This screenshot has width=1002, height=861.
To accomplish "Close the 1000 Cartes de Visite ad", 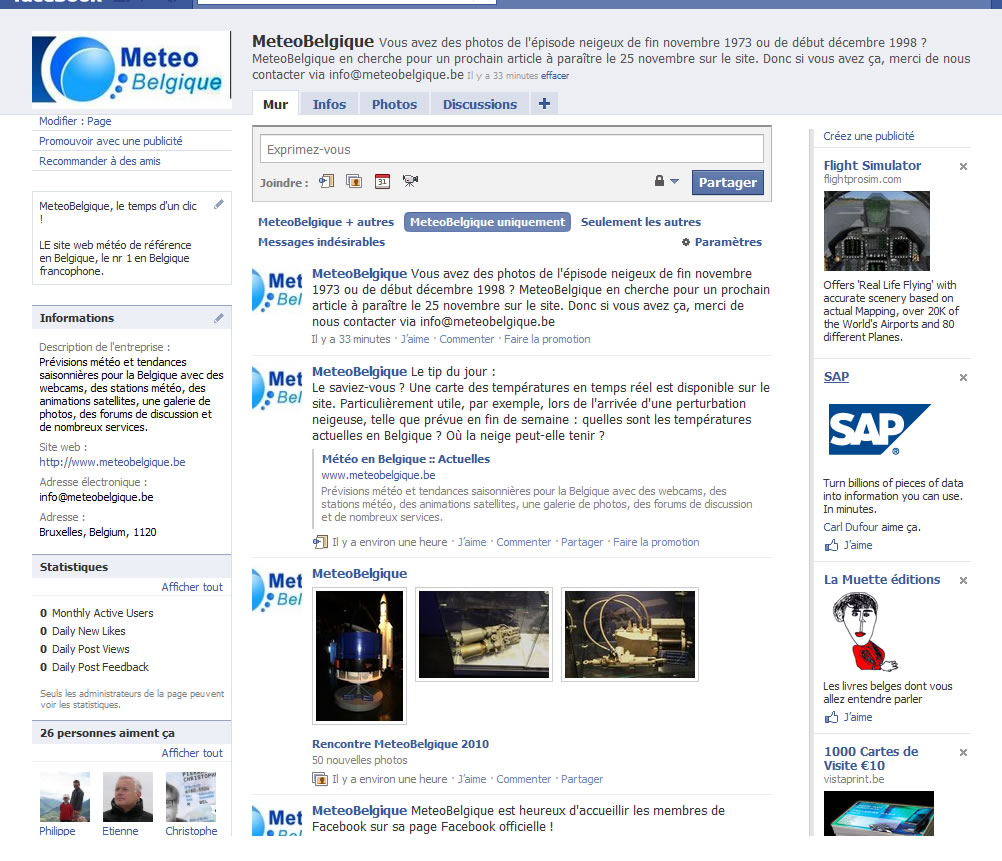I will coord(963,752).
